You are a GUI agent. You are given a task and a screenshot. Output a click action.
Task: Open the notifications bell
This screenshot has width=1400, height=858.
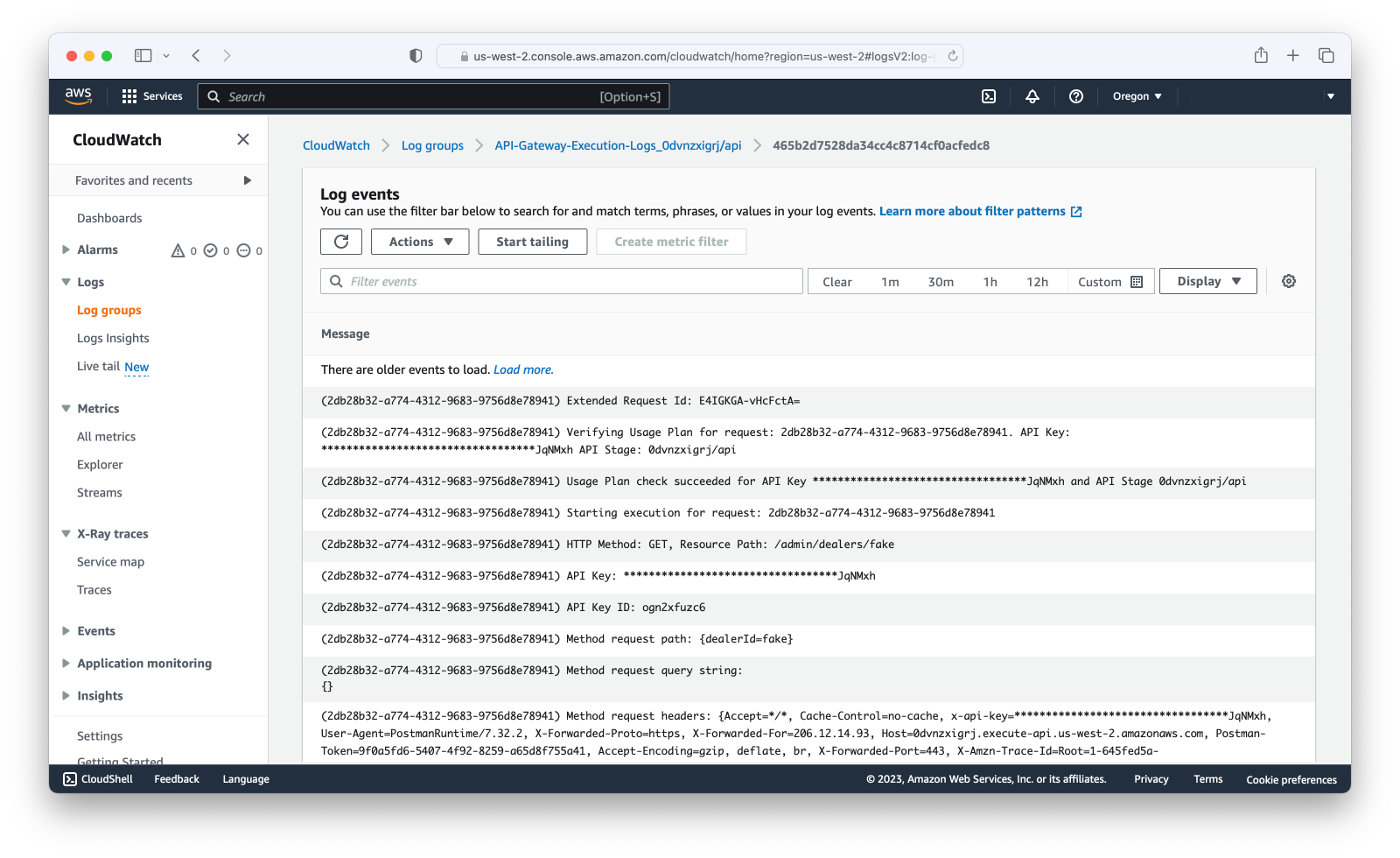pyautogui.click(x=1032, y=96)
